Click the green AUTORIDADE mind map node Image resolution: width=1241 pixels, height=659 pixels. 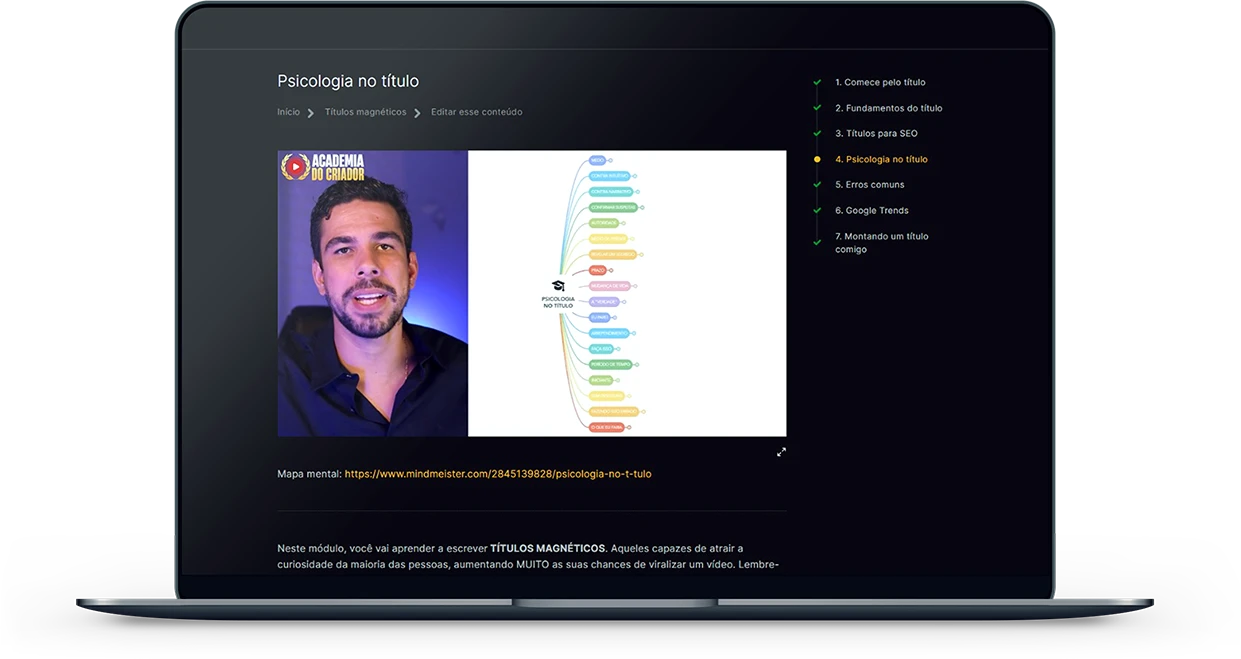pos(604,223)
